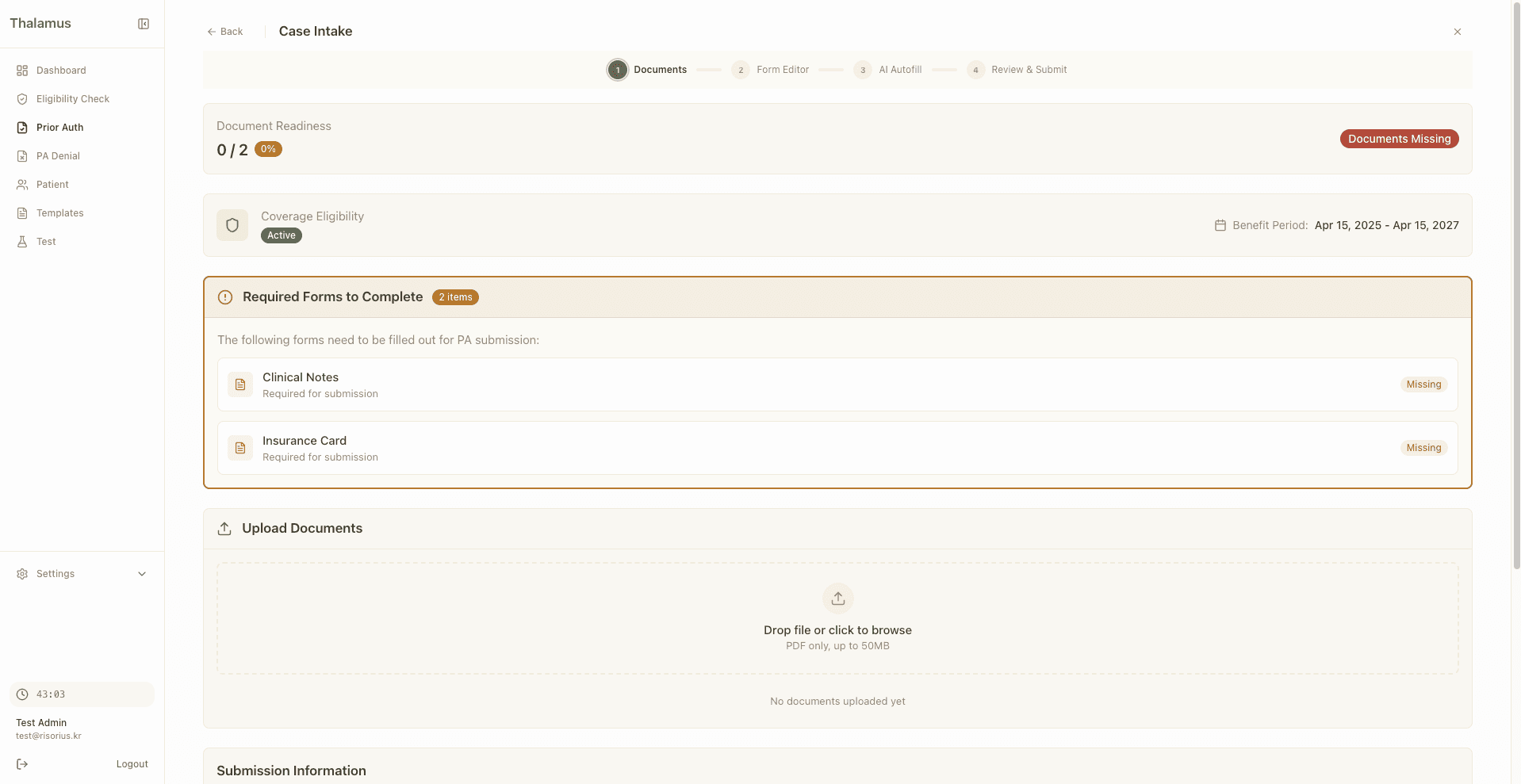The height and width of the screenshot is (784, 1521).
Task: Jump to Form Editor step
Action: coord(770,70)
